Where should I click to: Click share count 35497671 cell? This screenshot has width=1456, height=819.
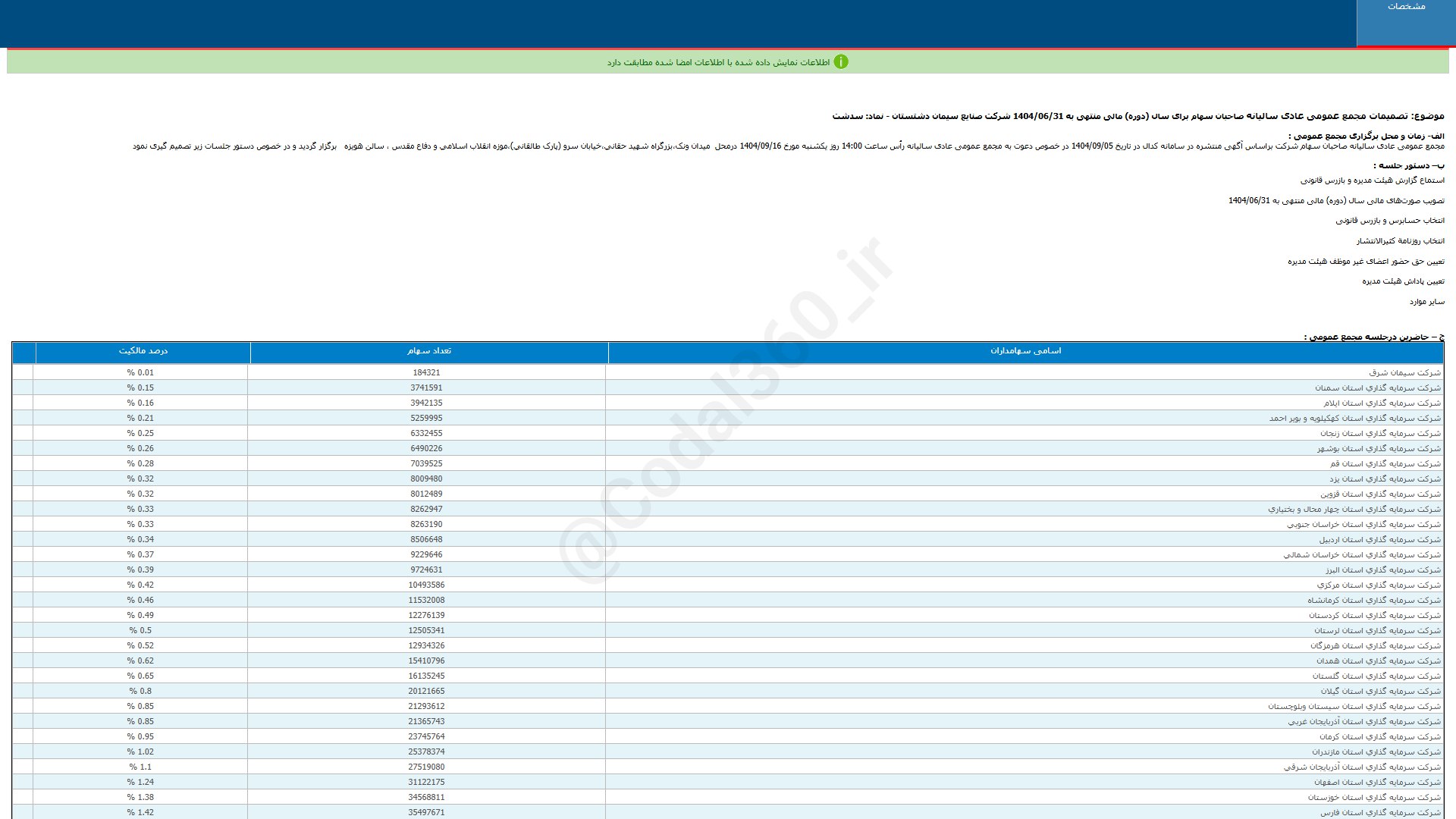[426, 812]
